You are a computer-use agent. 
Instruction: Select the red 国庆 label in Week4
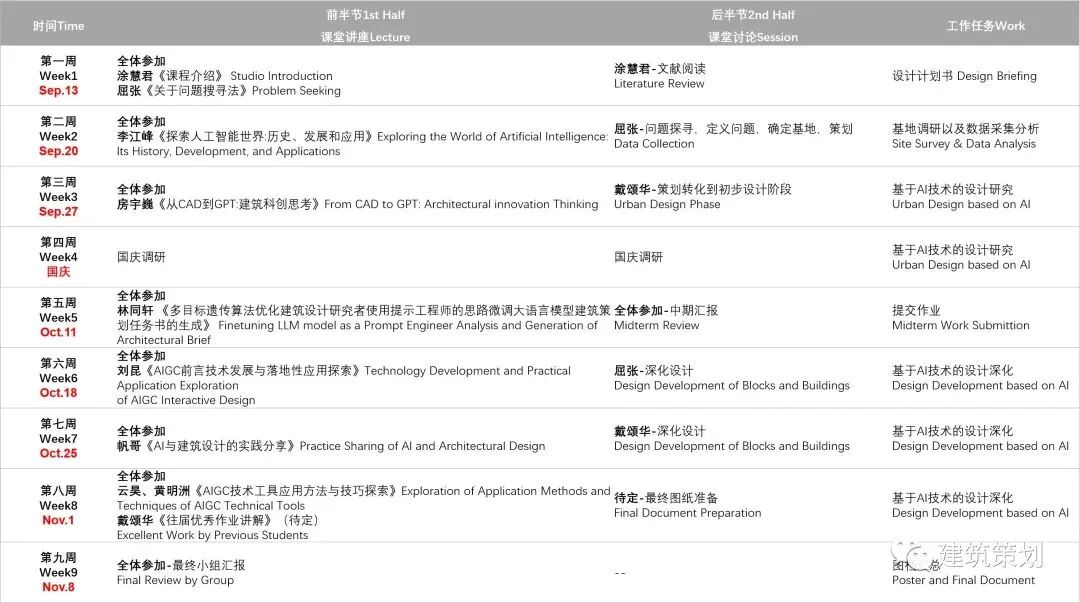click(58, 272)
